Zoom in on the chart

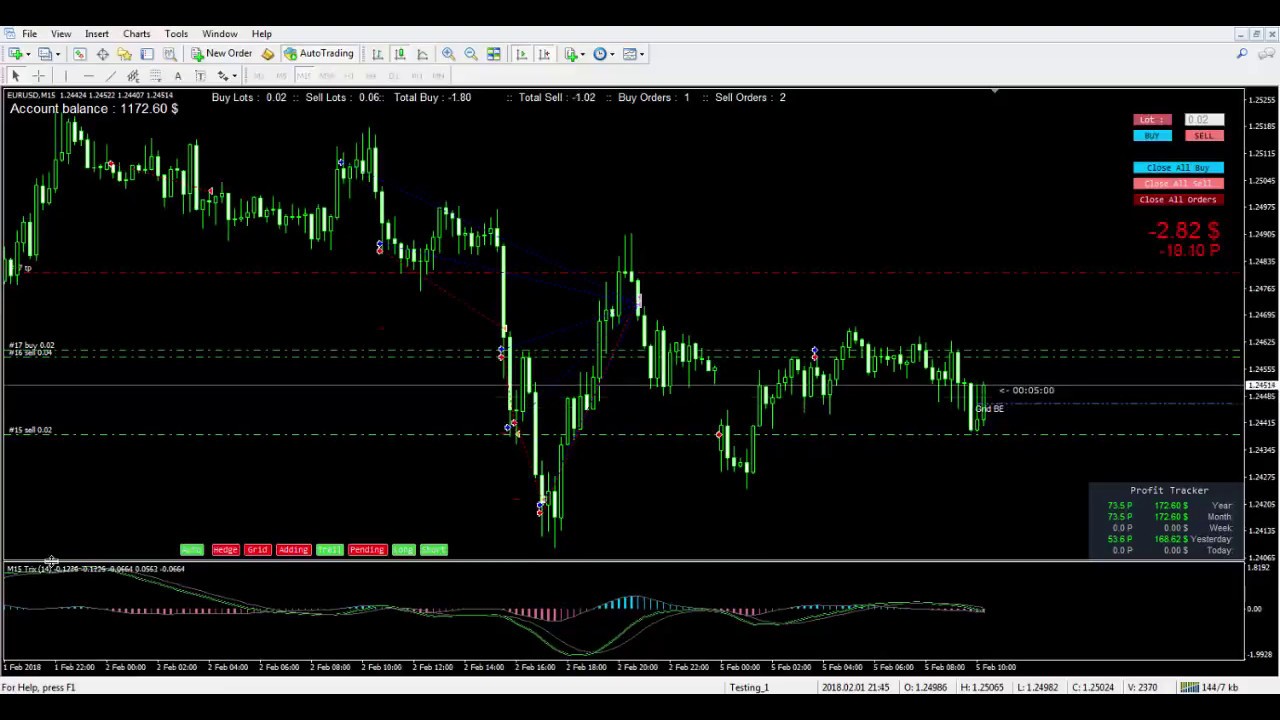point(449,54)
